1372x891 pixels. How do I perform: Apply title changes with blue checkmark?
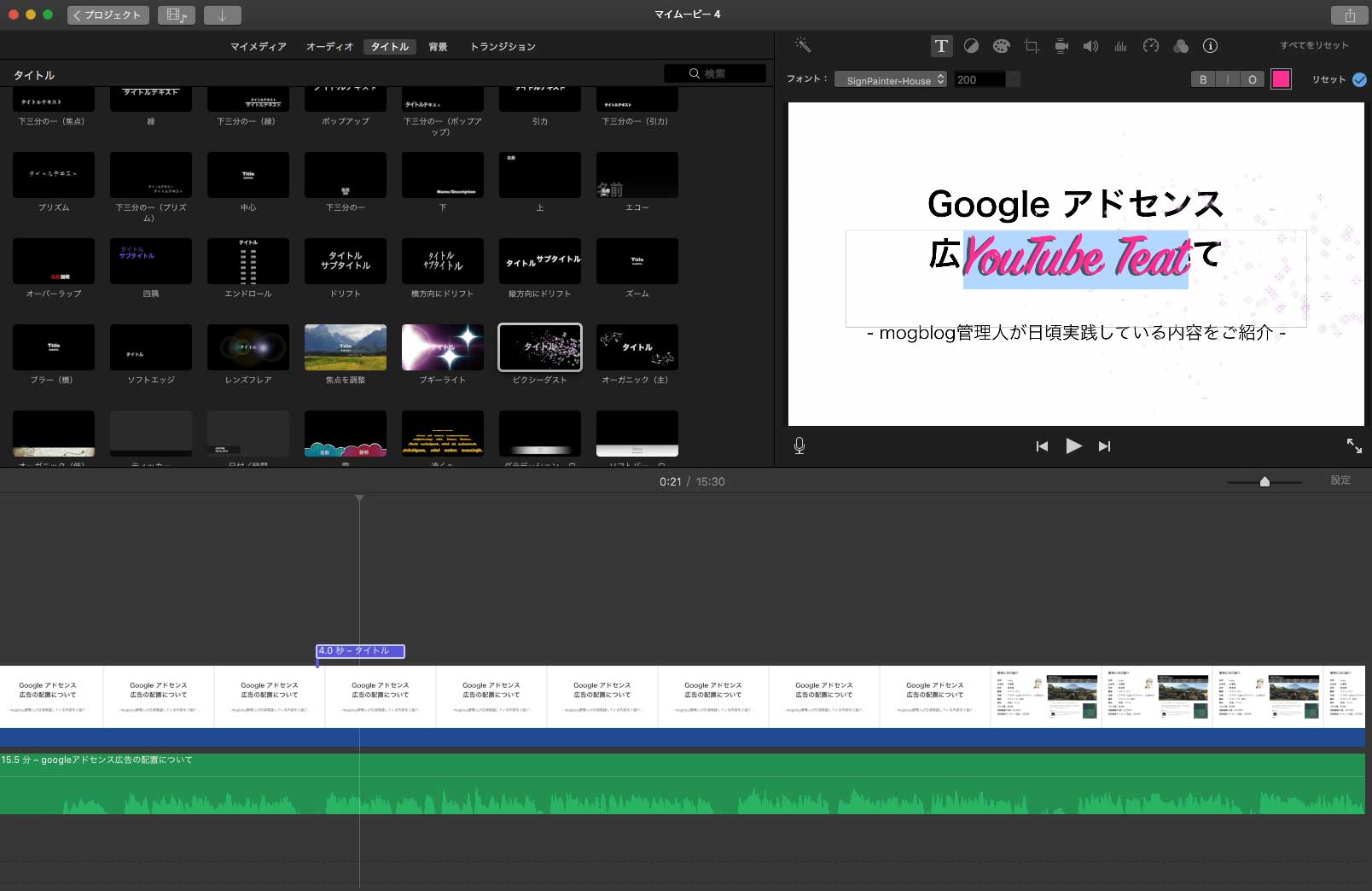[x=1360, y=79]
